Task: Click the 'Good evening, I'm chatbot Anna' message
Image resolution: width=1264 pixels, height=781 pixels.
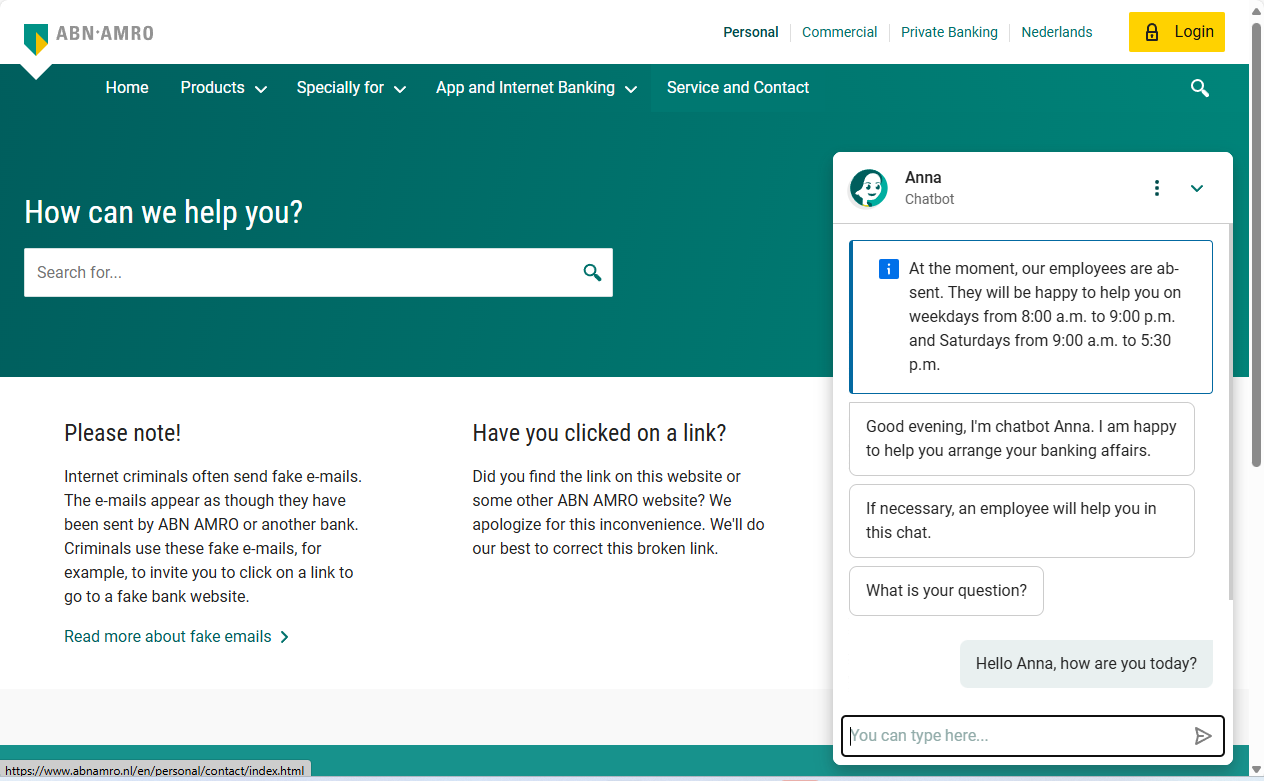Action: (1021, 439)
